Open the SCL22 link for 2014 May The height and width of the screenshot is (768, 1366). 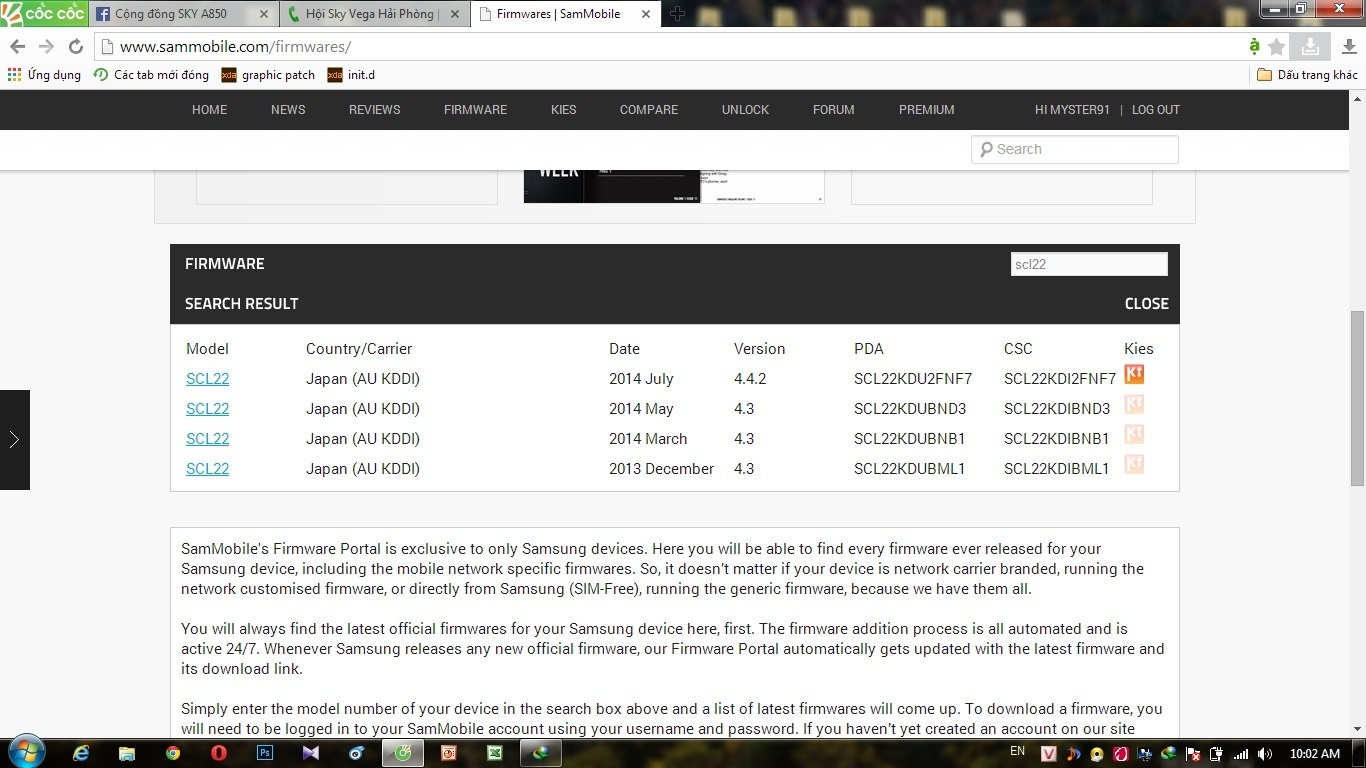click(x=207, y=409)
